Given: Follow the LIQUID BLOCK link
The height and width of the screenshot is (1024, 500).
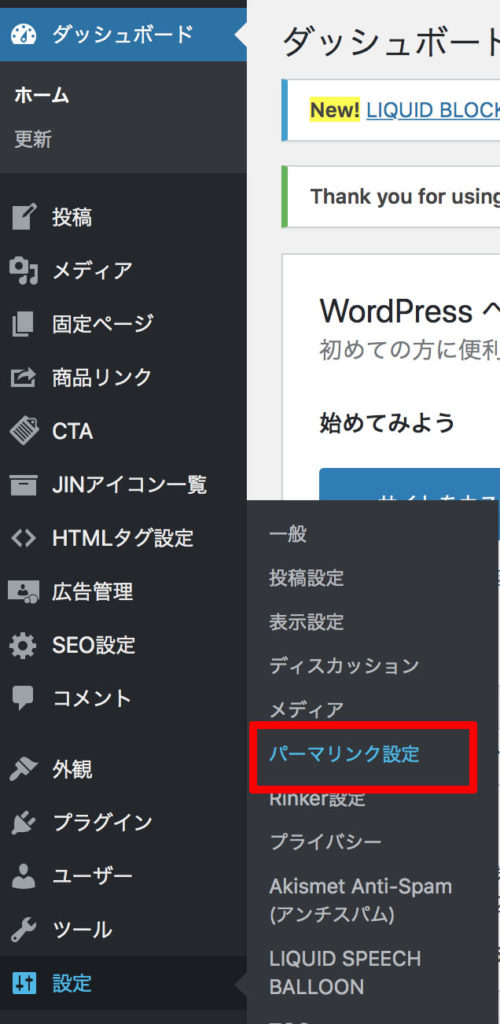Looking at the screenshot, I should (x=433, y=110).
